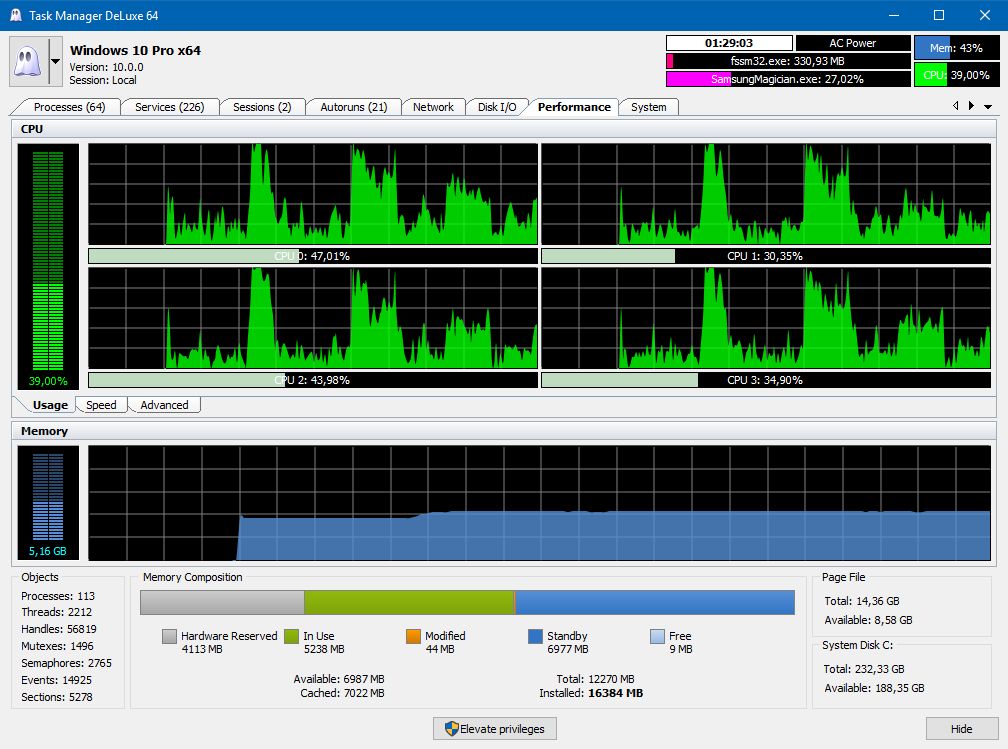Click the CPU 0 history graph
This screenshot has width=1008, height=749.
click(312, 194)
